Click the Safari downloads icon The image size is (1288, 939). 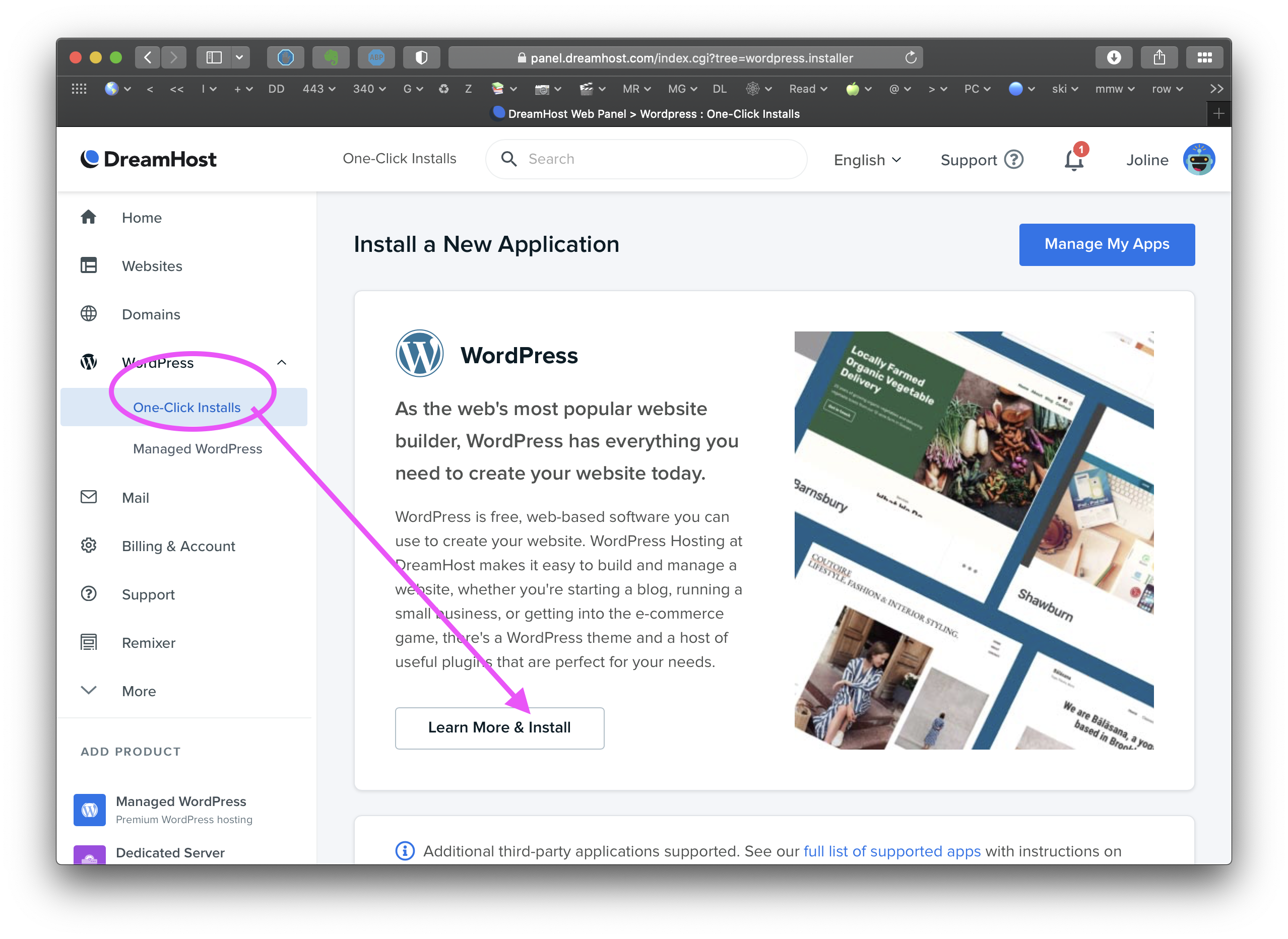click(x=1114, y=57)
